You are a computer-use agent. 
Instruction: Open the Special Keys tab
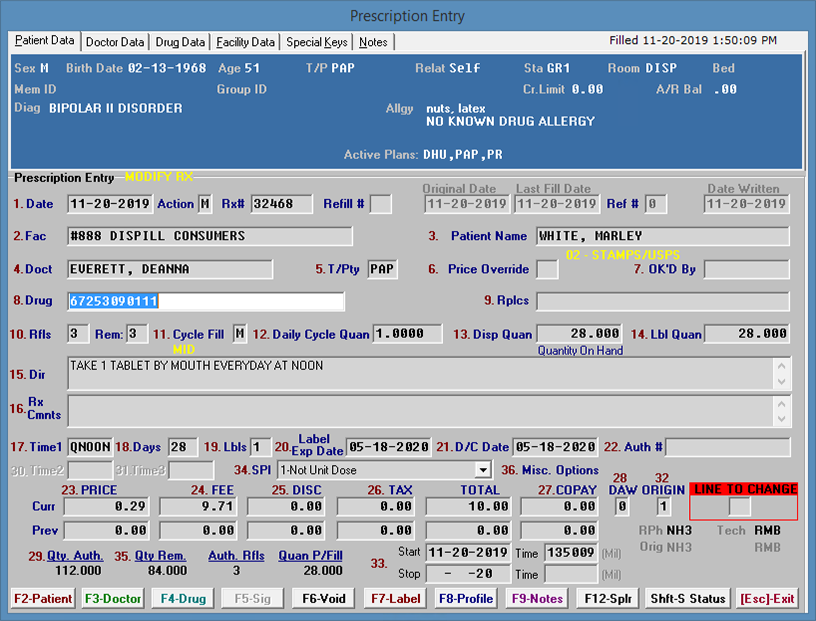pos(316,42)
